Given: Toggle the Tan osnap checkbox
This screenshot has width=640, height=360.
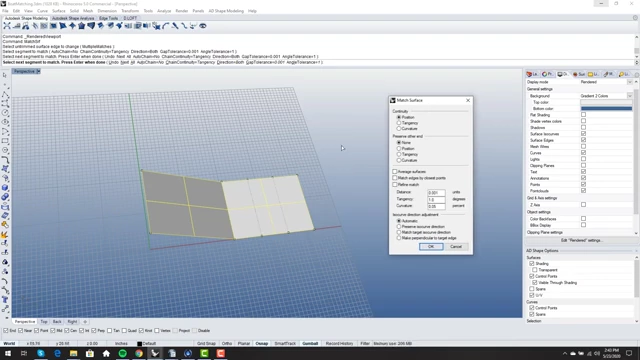Looking at the screenshot, I should click(109, 331).
